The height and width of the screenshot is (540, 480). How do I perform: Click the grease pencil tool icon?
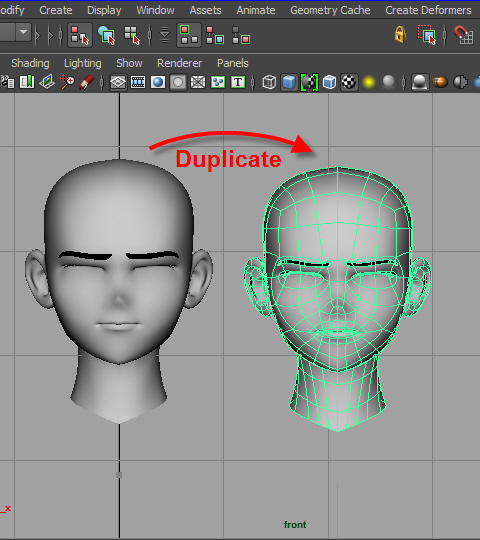tap(86, 82)
